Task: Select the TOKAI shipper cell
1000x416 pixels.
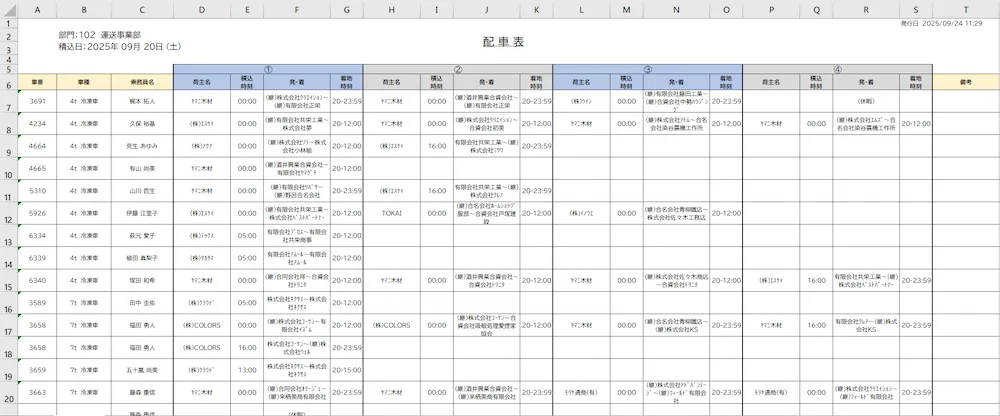Action: (x=391, y=213)
